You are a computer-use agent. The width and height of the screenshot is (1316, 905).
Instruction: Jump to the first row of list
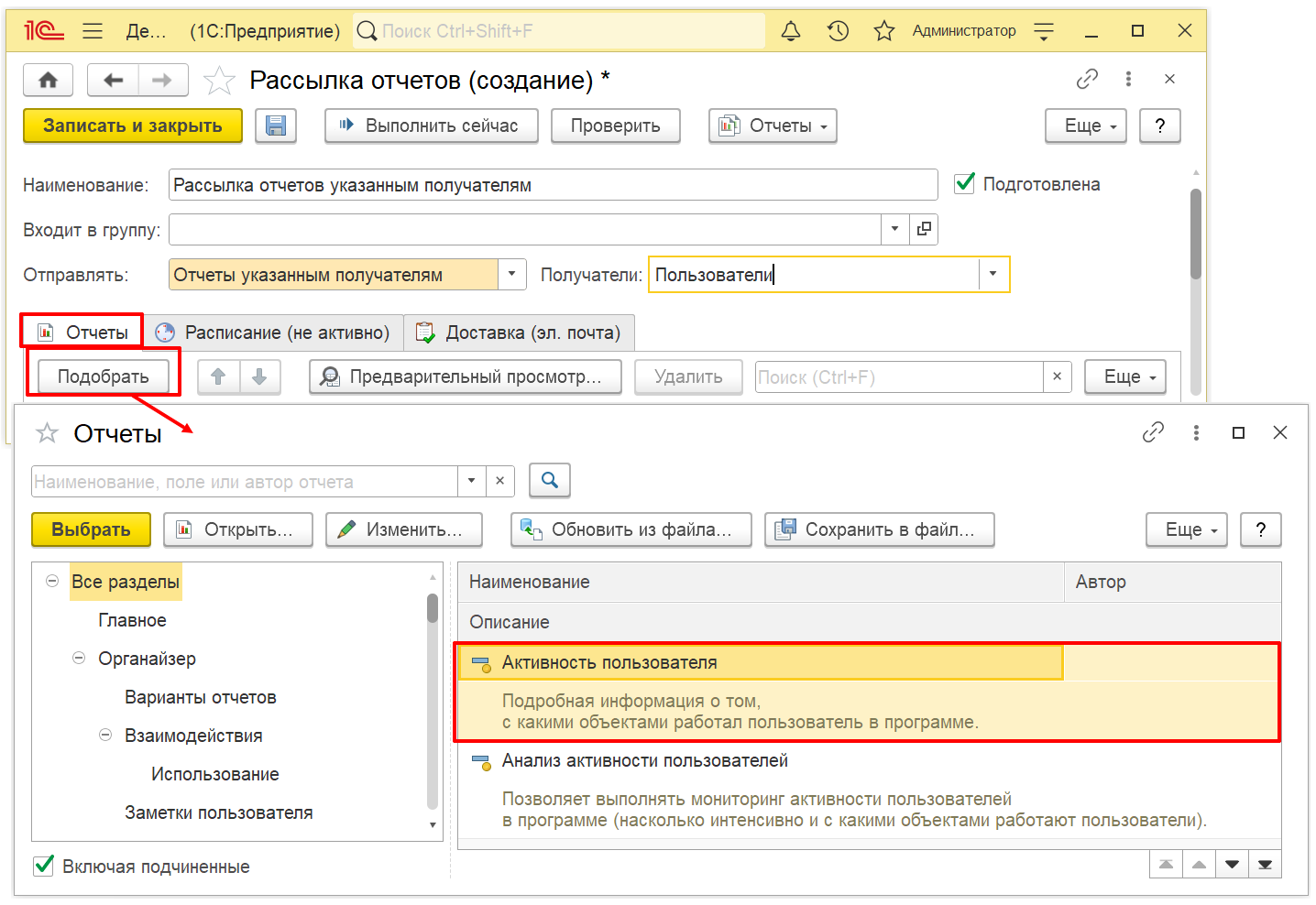[1166, 865]
